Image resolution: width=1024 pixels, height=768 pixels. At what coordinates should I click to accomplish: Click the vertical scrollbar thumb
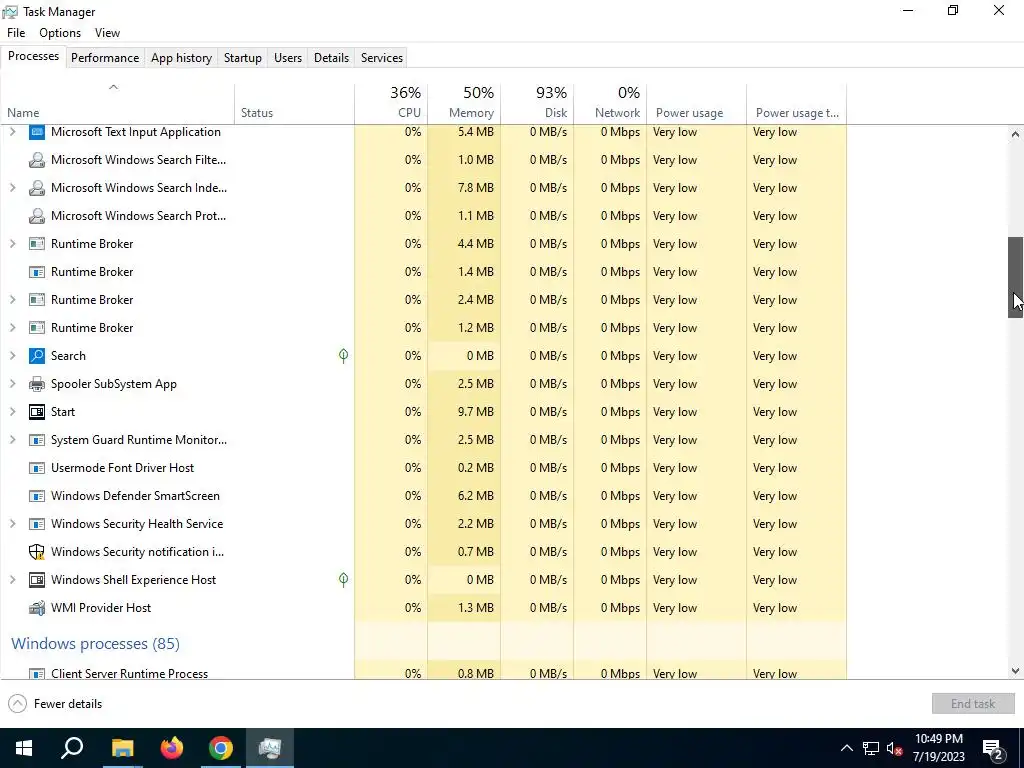pyautogui.click(x=1015, y=278)
